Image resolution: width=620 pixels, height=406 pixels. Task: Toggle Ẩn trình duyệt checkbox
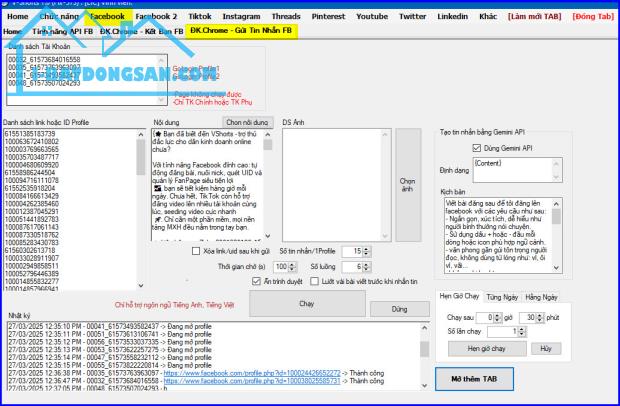[256, 281]
